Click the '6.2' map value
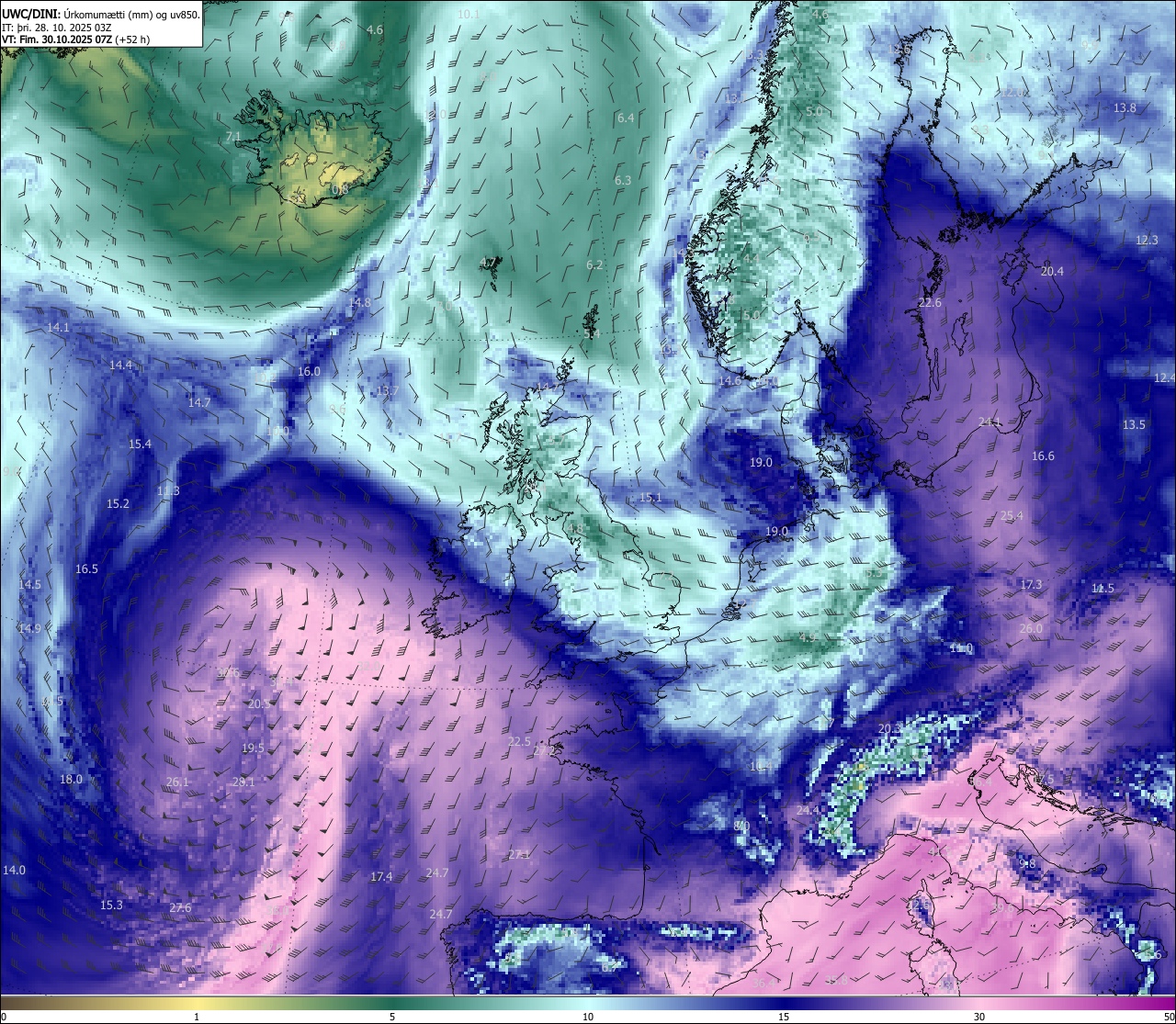The height and width of the screenshot is (1024, 1176). click(x=594, y=264)
